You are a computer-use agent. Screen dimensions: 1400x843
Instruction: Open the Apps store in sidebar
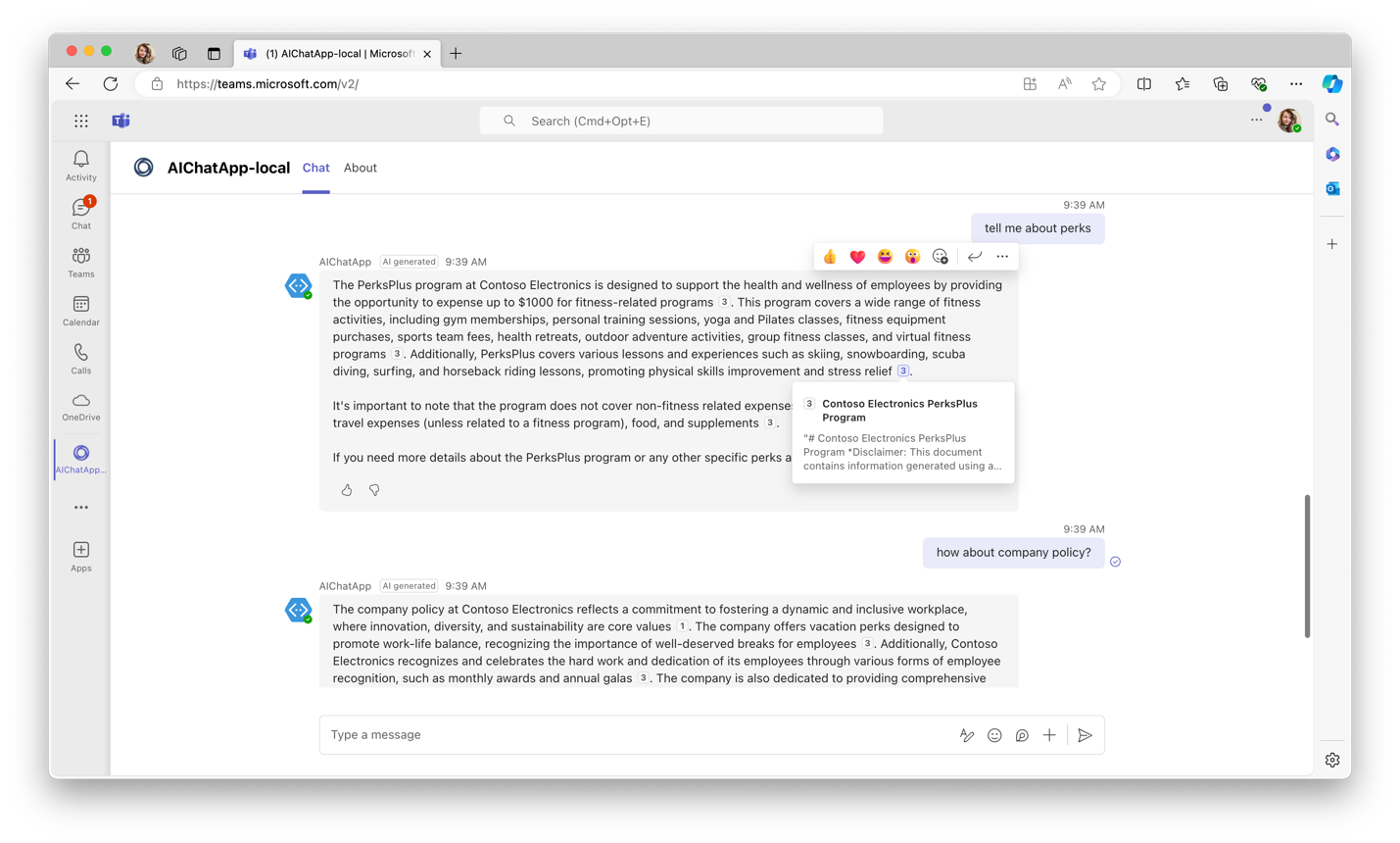[81, 556]
